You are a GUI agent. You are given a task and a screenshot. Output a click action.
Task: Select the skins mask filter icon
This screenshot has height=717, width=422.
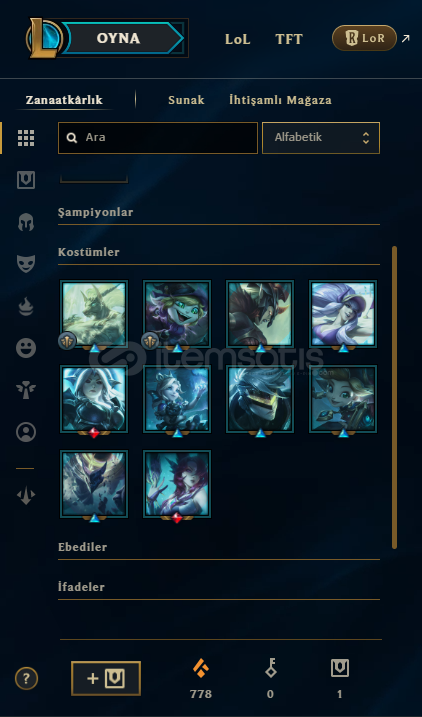[26, 264]
